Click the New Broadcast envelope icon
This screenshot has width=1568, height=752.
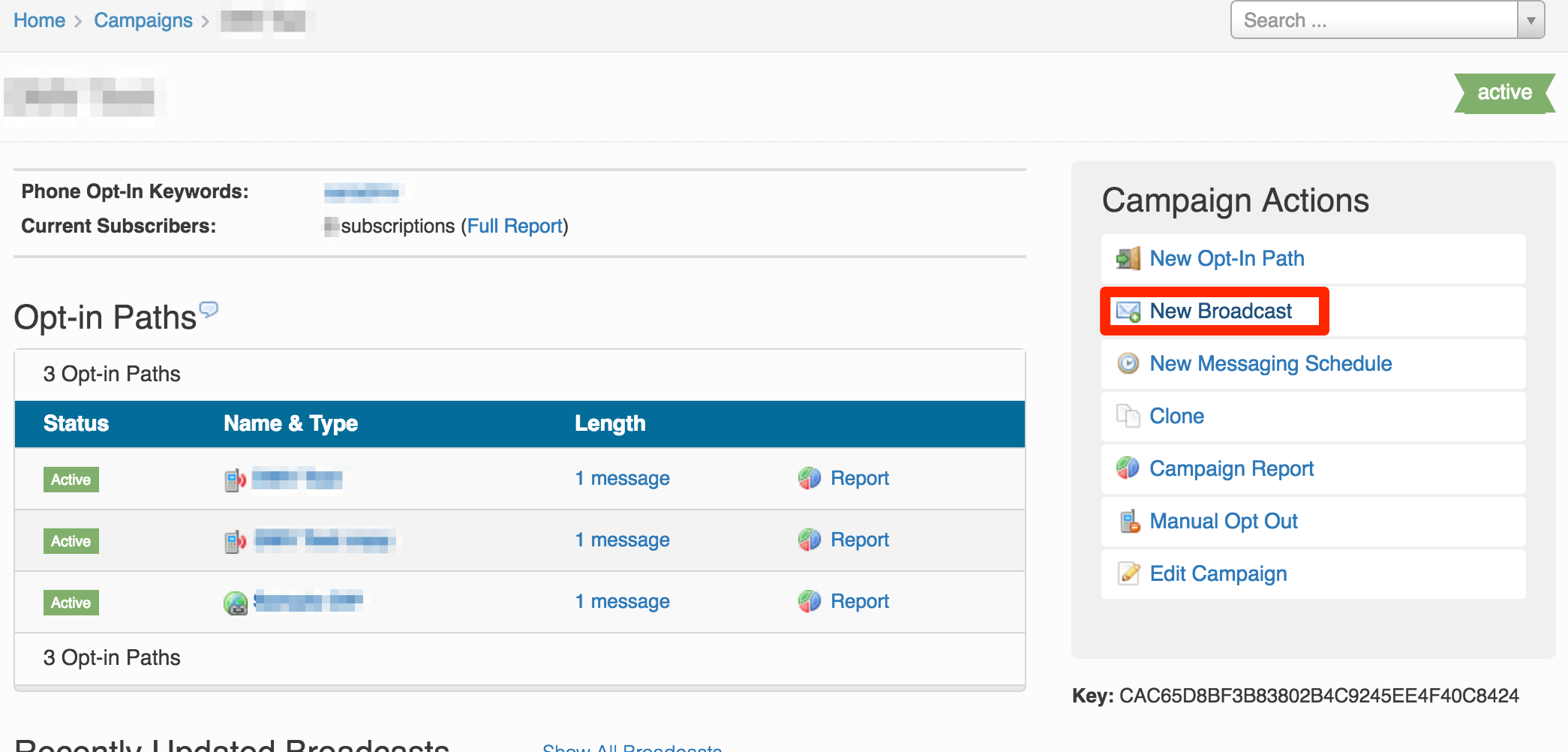coord(1128,311)
